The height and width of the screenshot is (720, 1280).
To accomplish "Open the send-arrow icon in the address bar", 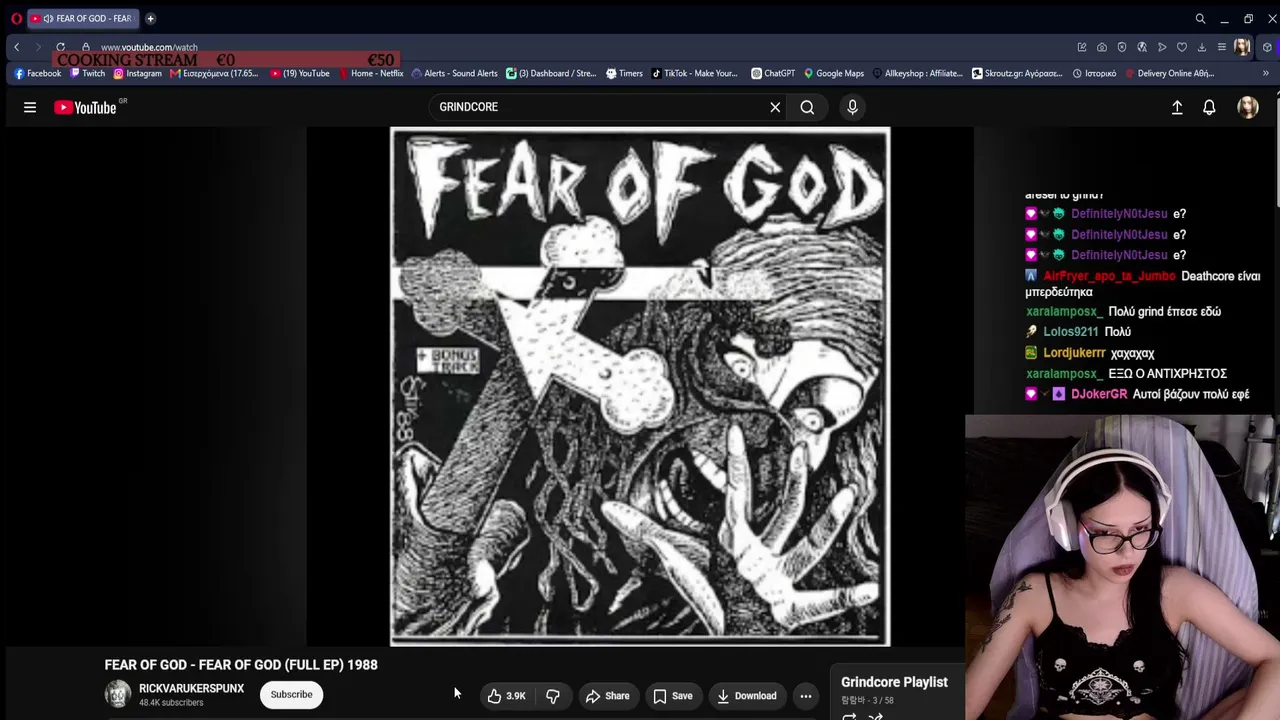I will [1162, 47].
